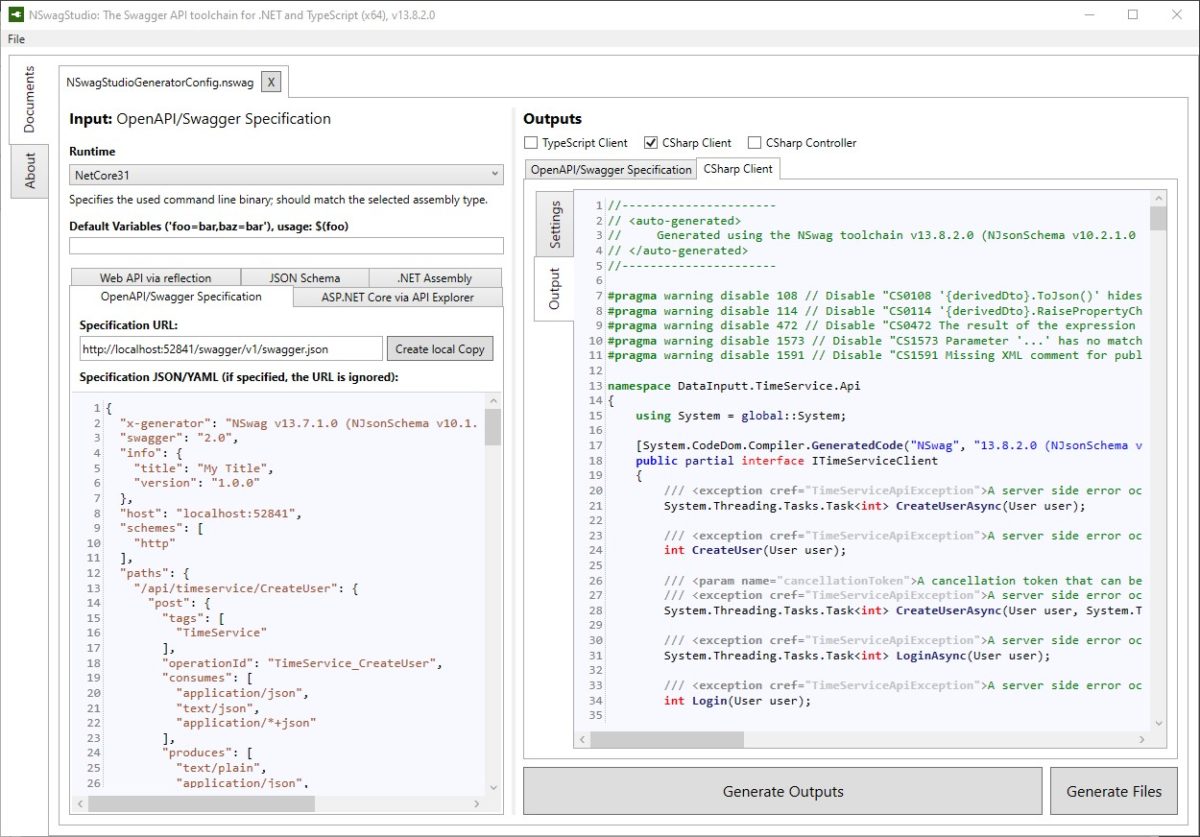Viewport: 1200px width, 837px height.
Task: Click the namespace DataInputt.TimeService.Api line
Action: tap(733, 385)
